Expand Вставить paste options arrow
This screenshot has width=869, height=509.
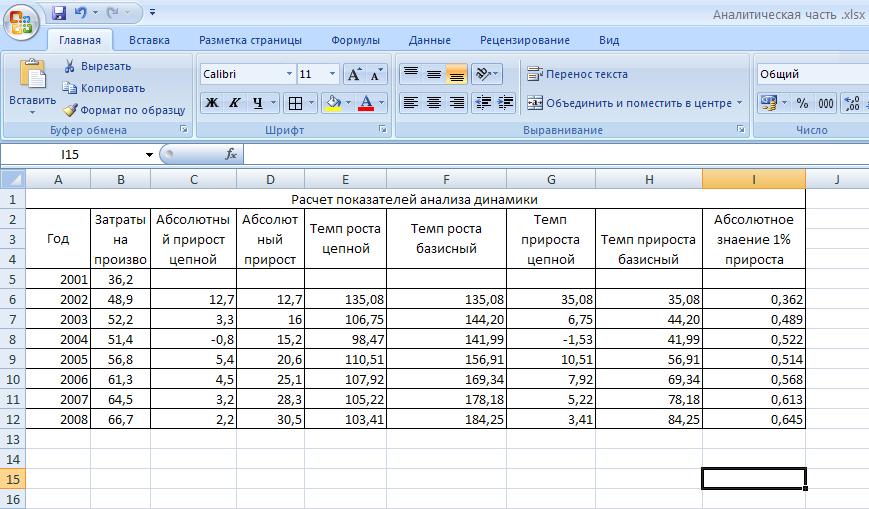point(32,112)
